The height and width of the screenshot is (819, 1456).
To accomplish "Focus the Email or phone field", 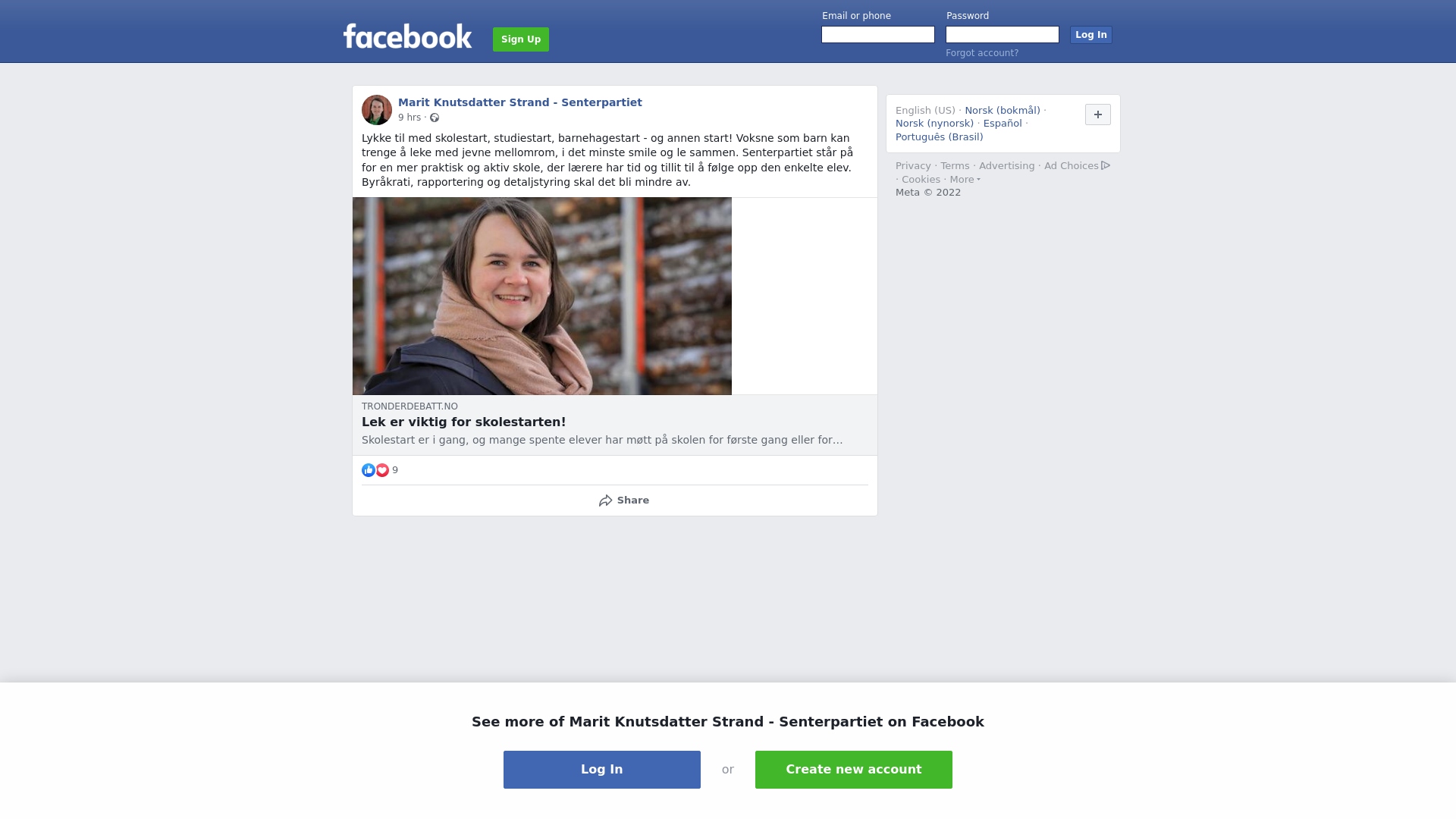I will 878,35.
